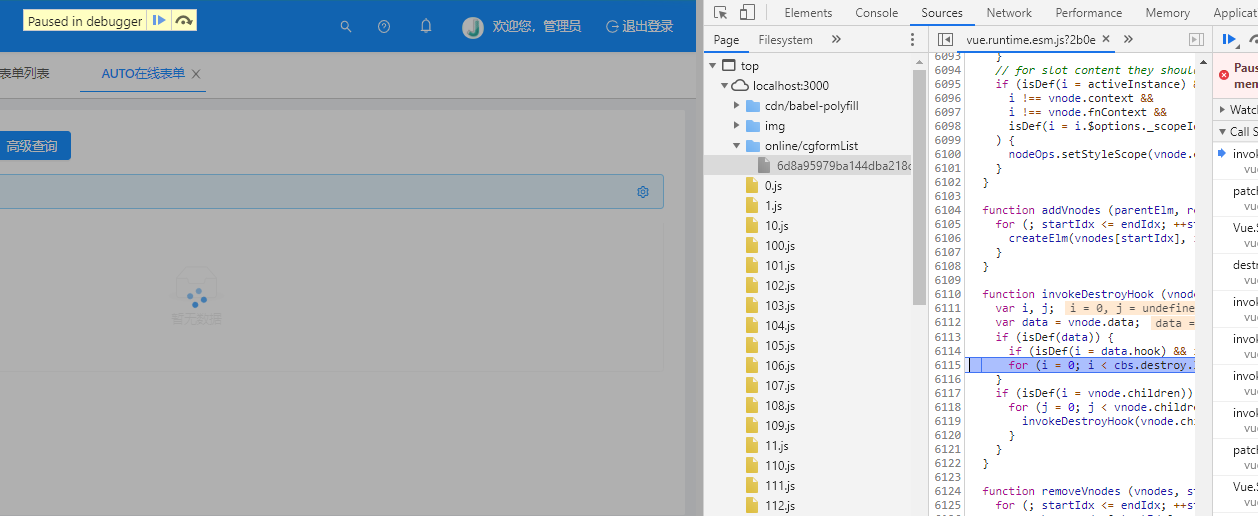
Task: Switch to the Elements panel
Action: (808, 13)
